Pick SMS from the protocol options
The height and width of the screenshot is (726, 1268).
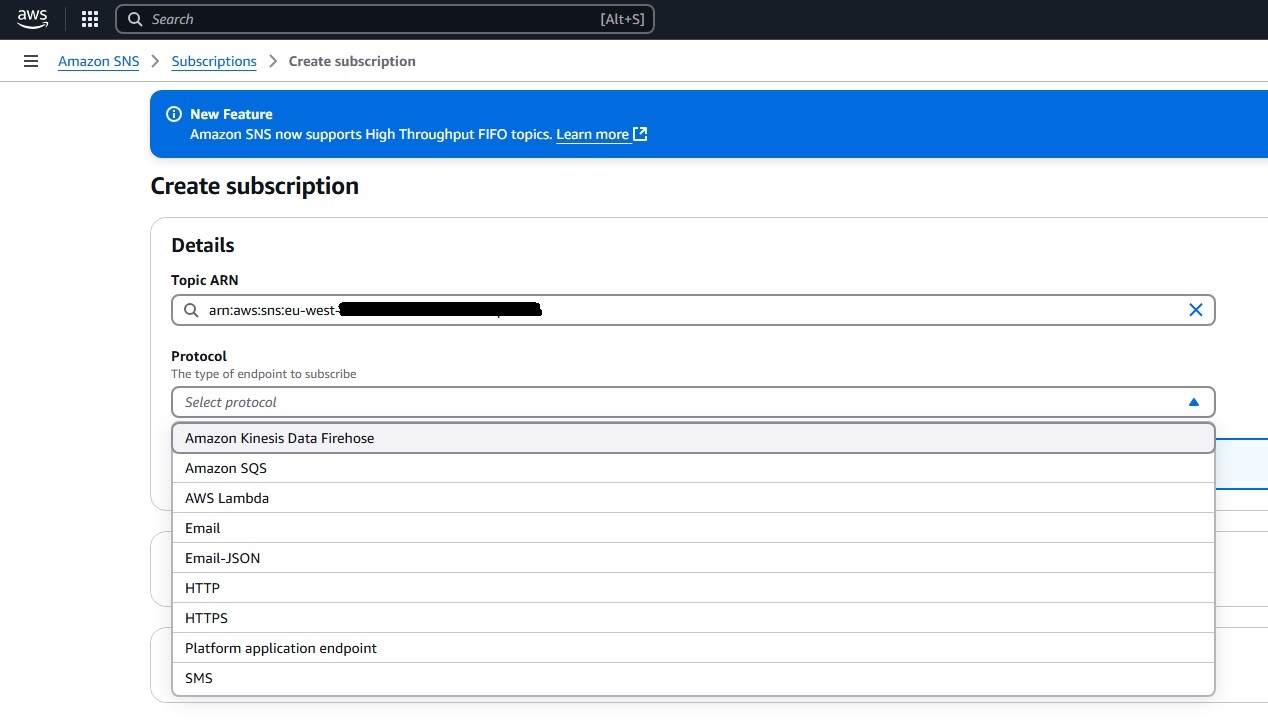[198, 677]
